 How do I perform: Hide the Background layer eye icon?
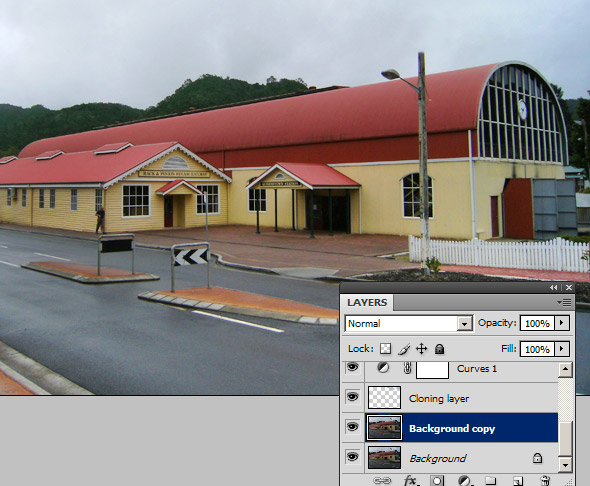[x=353, y=457]
